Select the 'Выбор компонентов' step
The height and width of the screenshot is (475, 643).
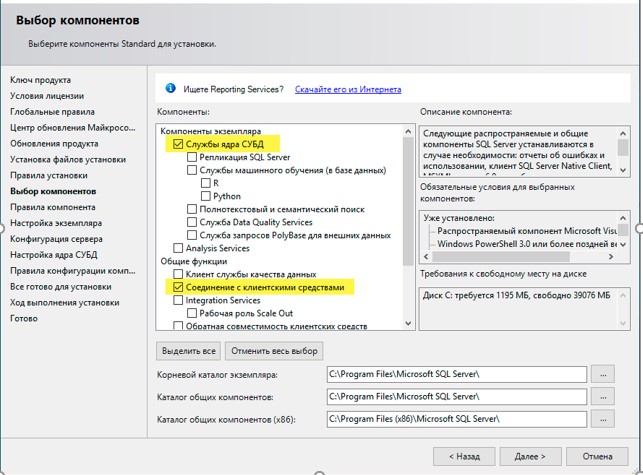coord(53,191)
